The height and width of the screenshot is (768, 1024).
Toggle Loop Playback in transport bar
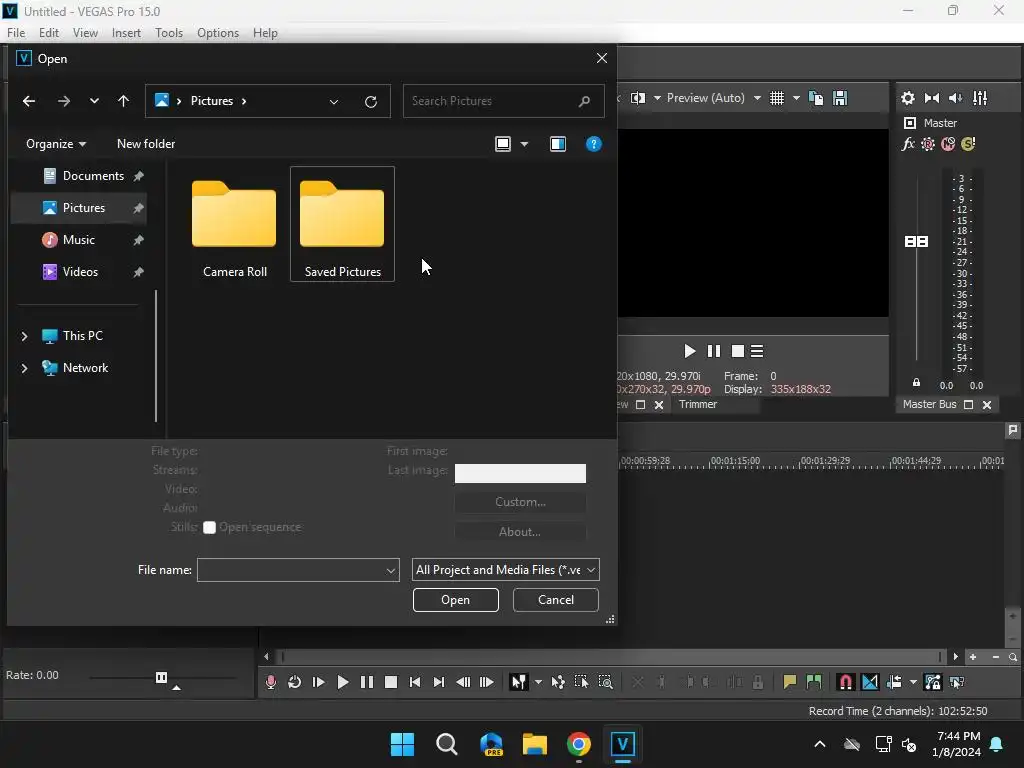[x=295, y=682]
